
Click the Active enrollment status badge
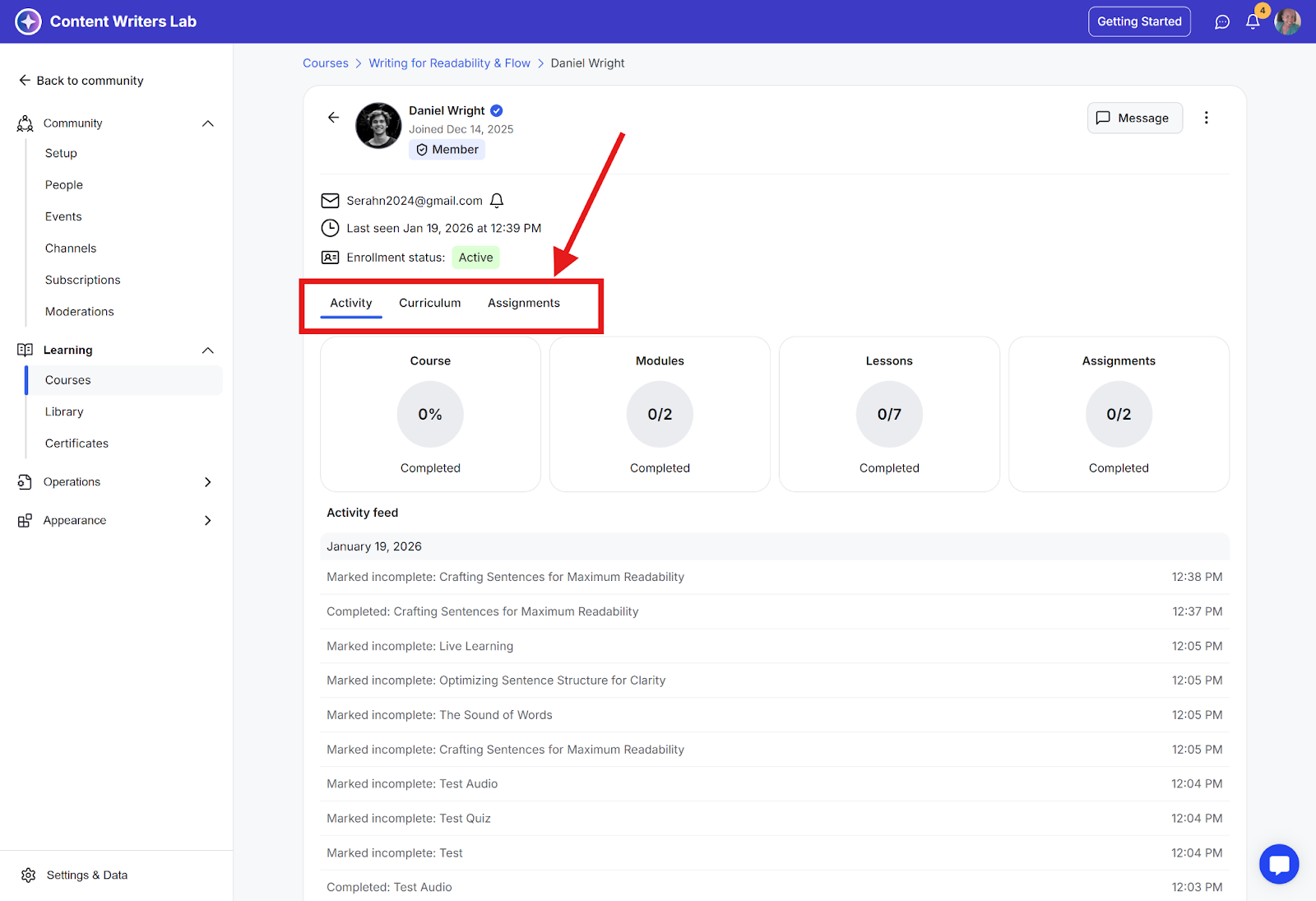pyautogui.click(x=475, y=258)
